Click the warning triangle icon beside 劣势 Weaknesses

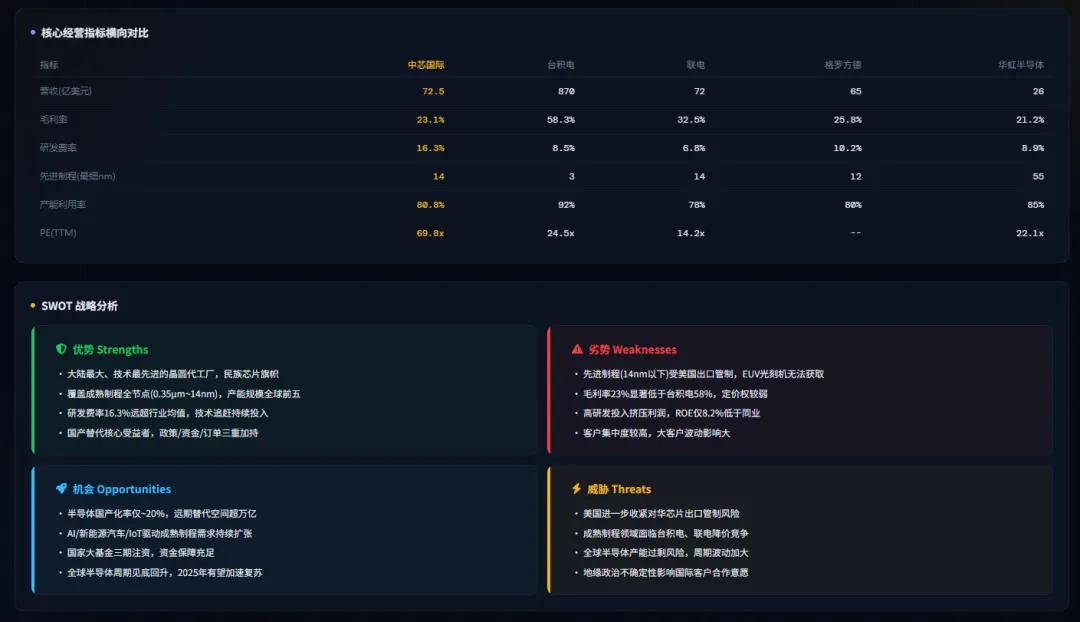577,349
